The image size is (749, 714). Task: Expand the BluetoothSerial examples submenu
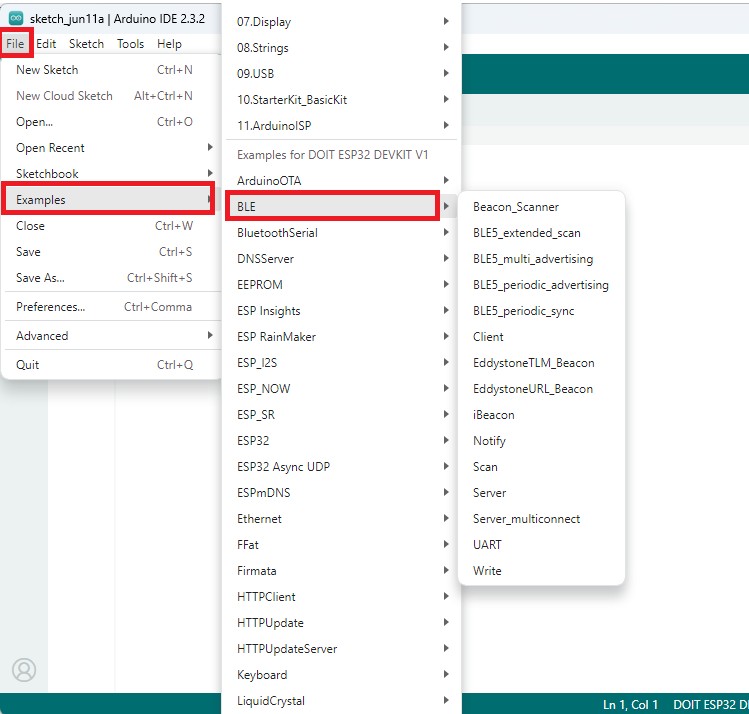pos(277,233)
